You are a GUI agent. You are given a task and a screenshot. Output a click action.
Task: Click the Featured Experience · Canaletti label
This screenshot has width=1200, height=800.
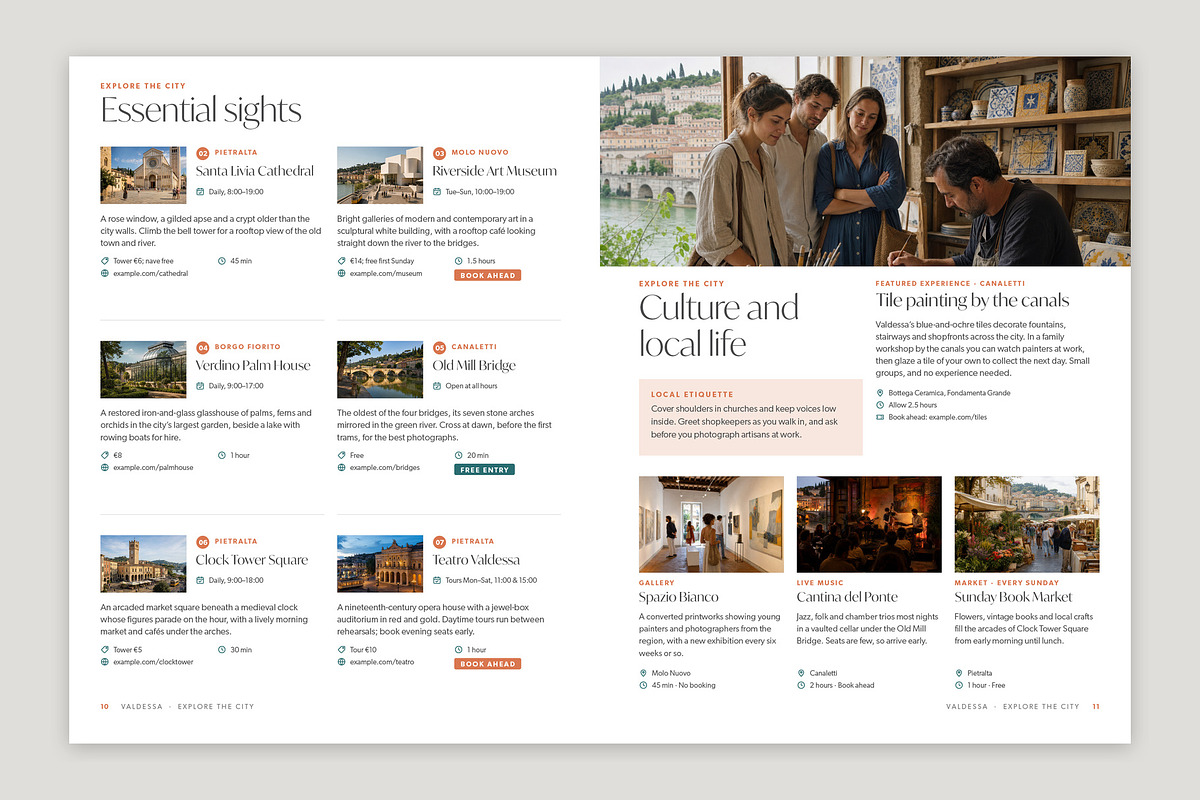(x=950, y=283)
